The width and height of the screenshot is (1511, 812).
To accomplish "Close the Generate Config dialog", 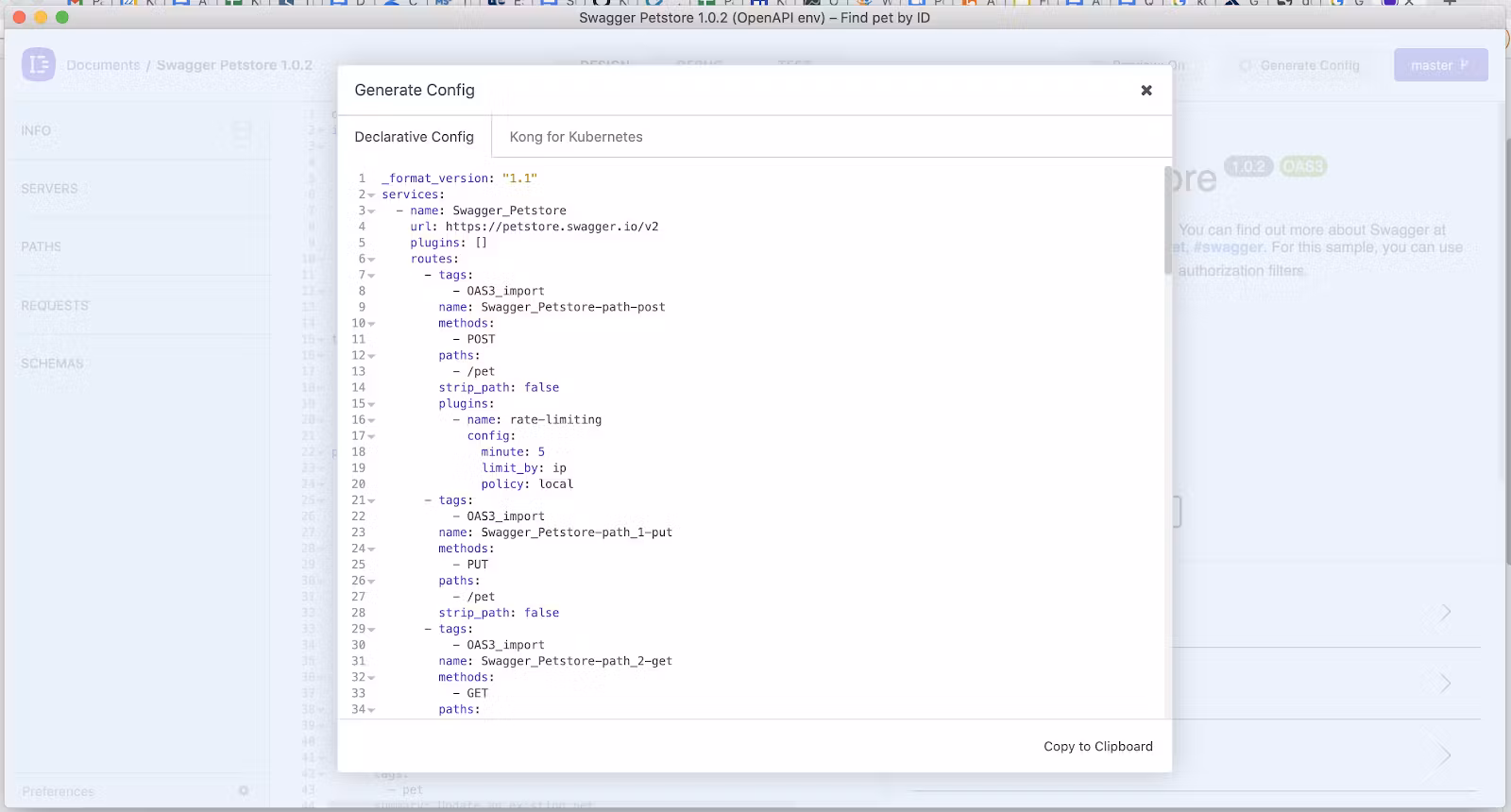I will [1146, 91].
